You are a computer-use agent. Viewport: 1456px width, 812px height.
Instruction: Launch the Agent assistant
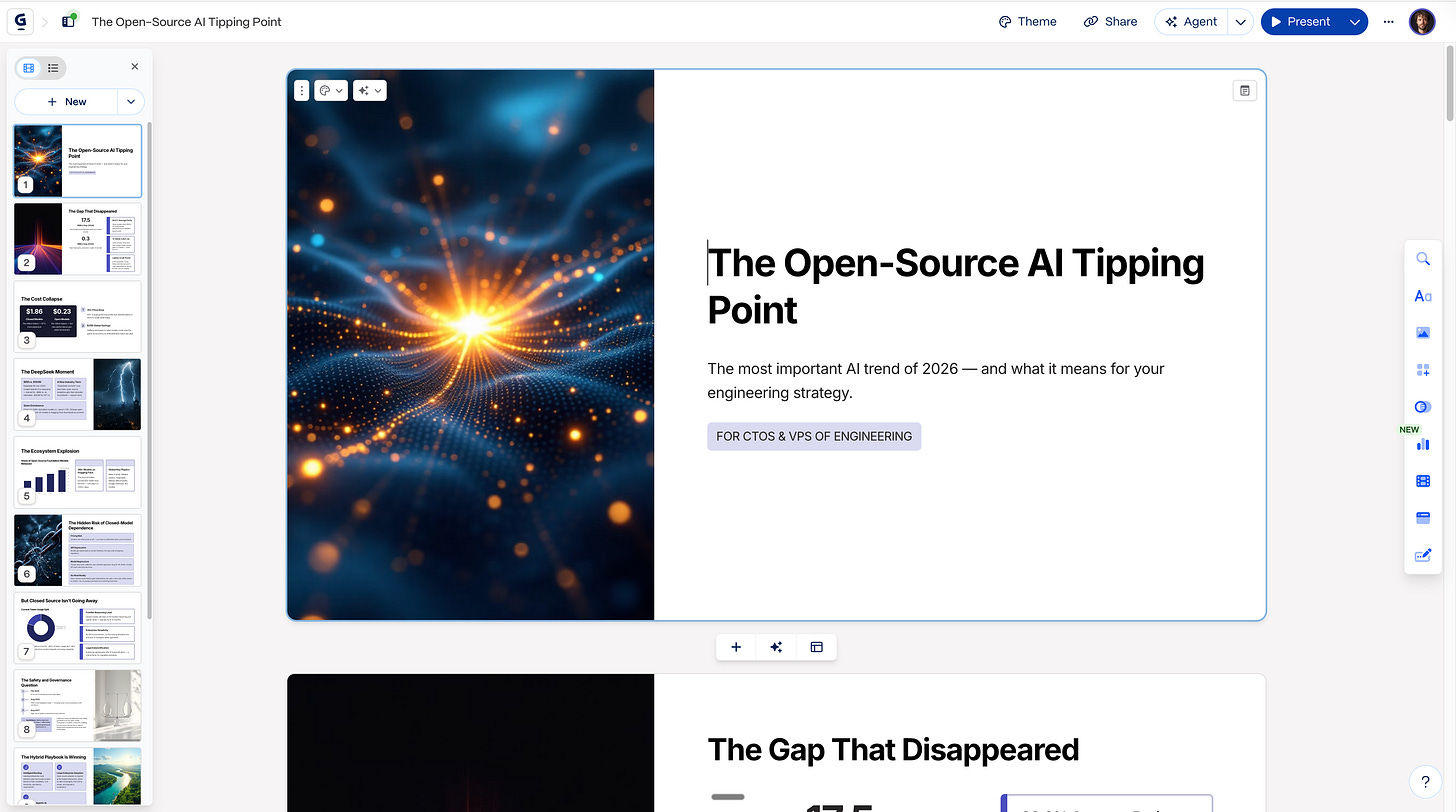click(1190, 21)
